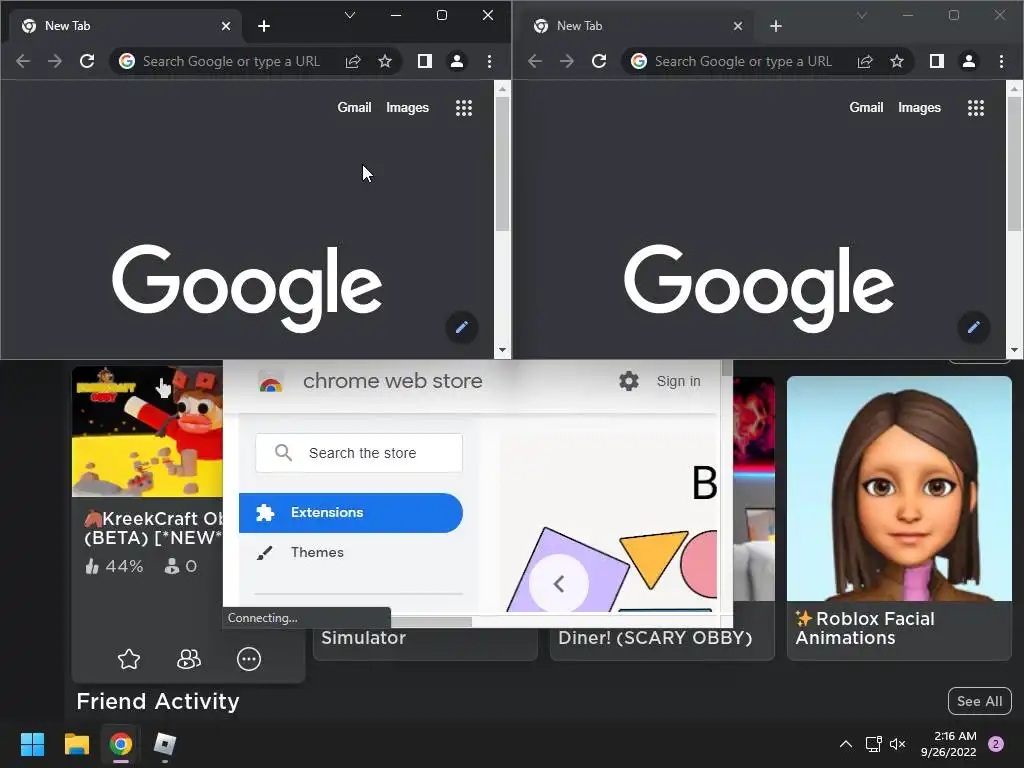Profile avatar icon in right Chrome window
Viewport: 1024px width, 768px height.
tap(968, 61)
